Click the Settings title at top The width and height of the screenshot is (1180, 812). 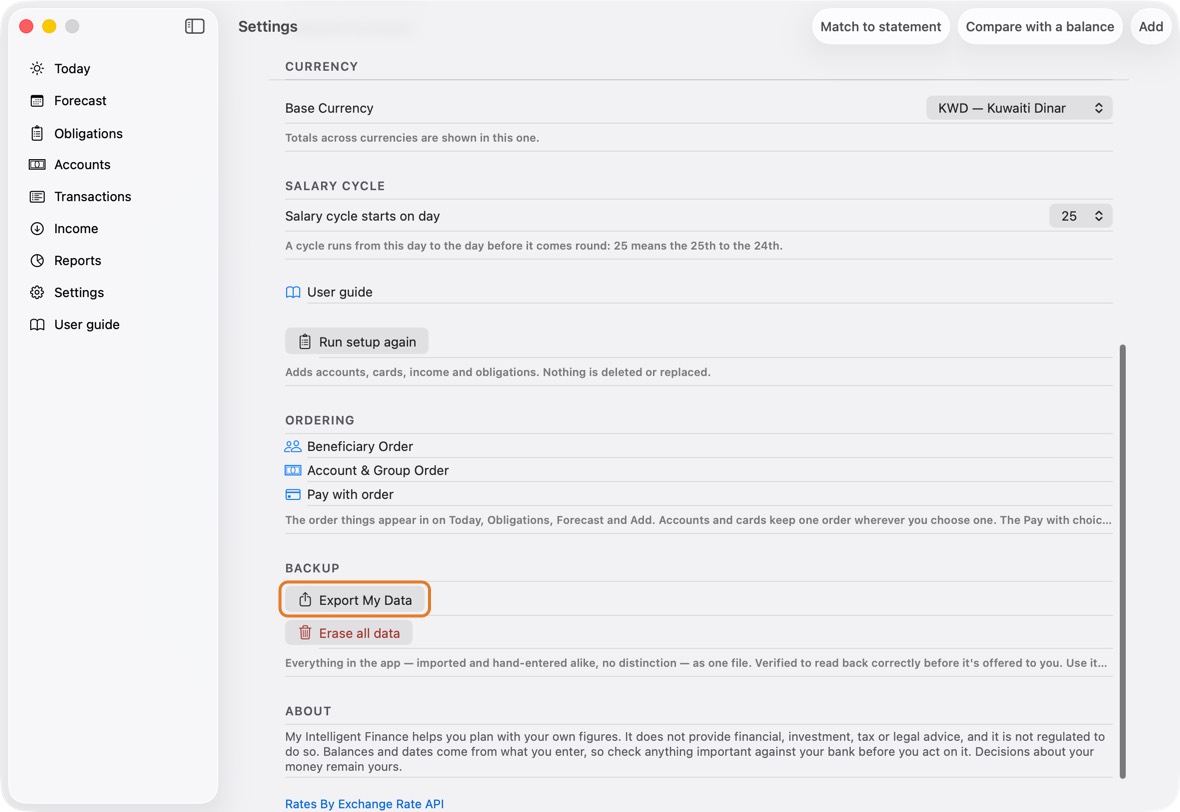[268, 26]
